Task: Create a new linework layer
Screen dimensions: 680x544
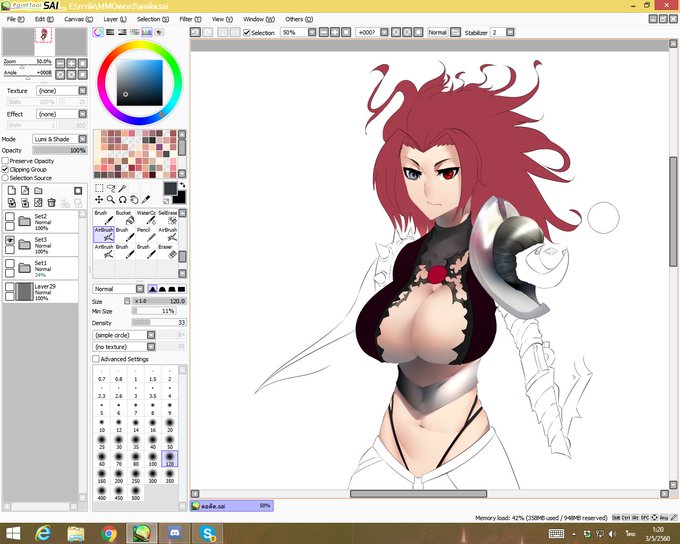Action: (x=25, y=190)
